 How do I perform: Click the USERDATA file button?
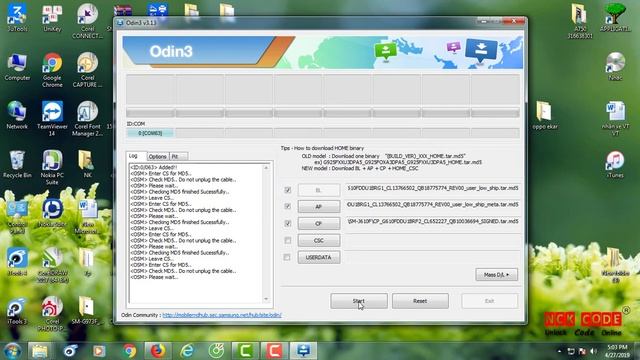(319, 257)
